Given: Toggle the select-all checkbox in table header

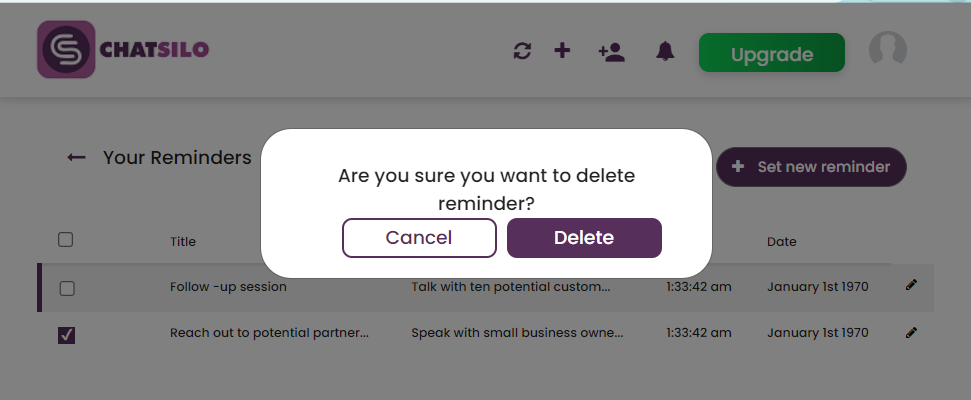Looking at the screenshot, I should (66, 240).
